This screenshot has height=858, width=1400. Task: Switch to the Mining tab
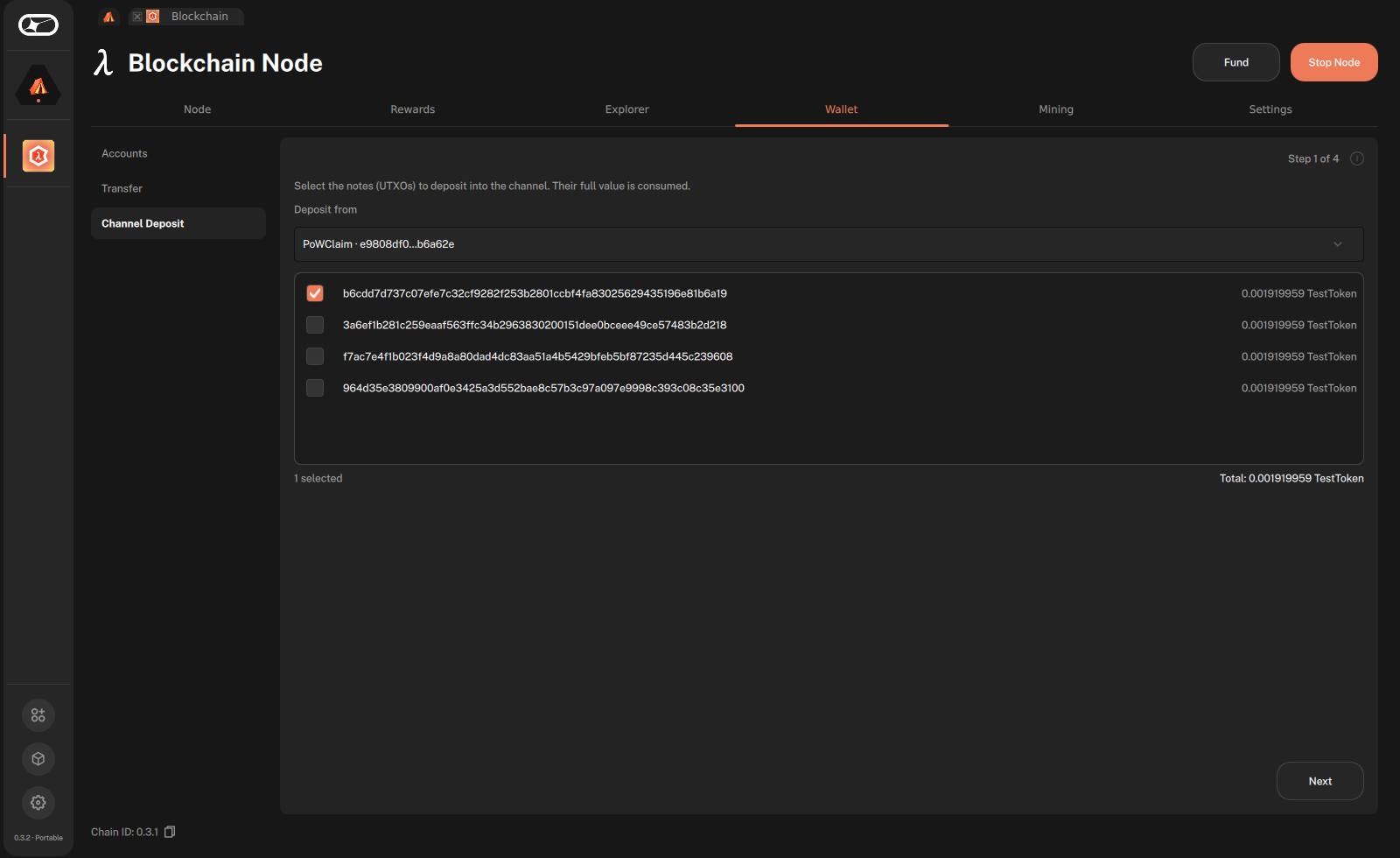click(x=1056, y=109)
